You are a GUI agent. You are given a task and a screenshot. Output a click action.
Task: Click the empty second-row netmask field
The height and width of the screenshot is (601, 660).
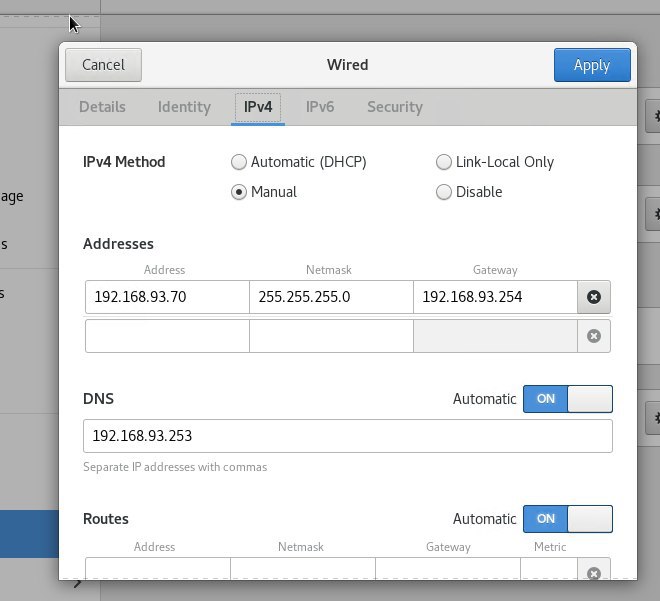tap(331, 336)
